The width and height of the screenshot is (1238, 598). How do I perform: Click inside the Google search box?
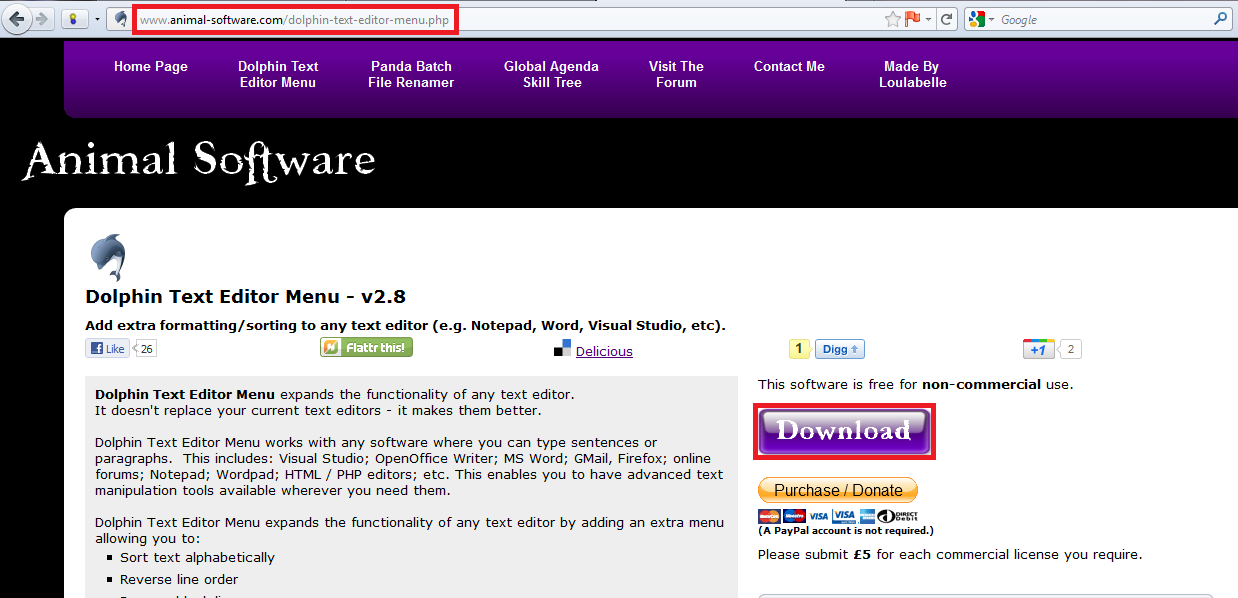(1103, 19)
